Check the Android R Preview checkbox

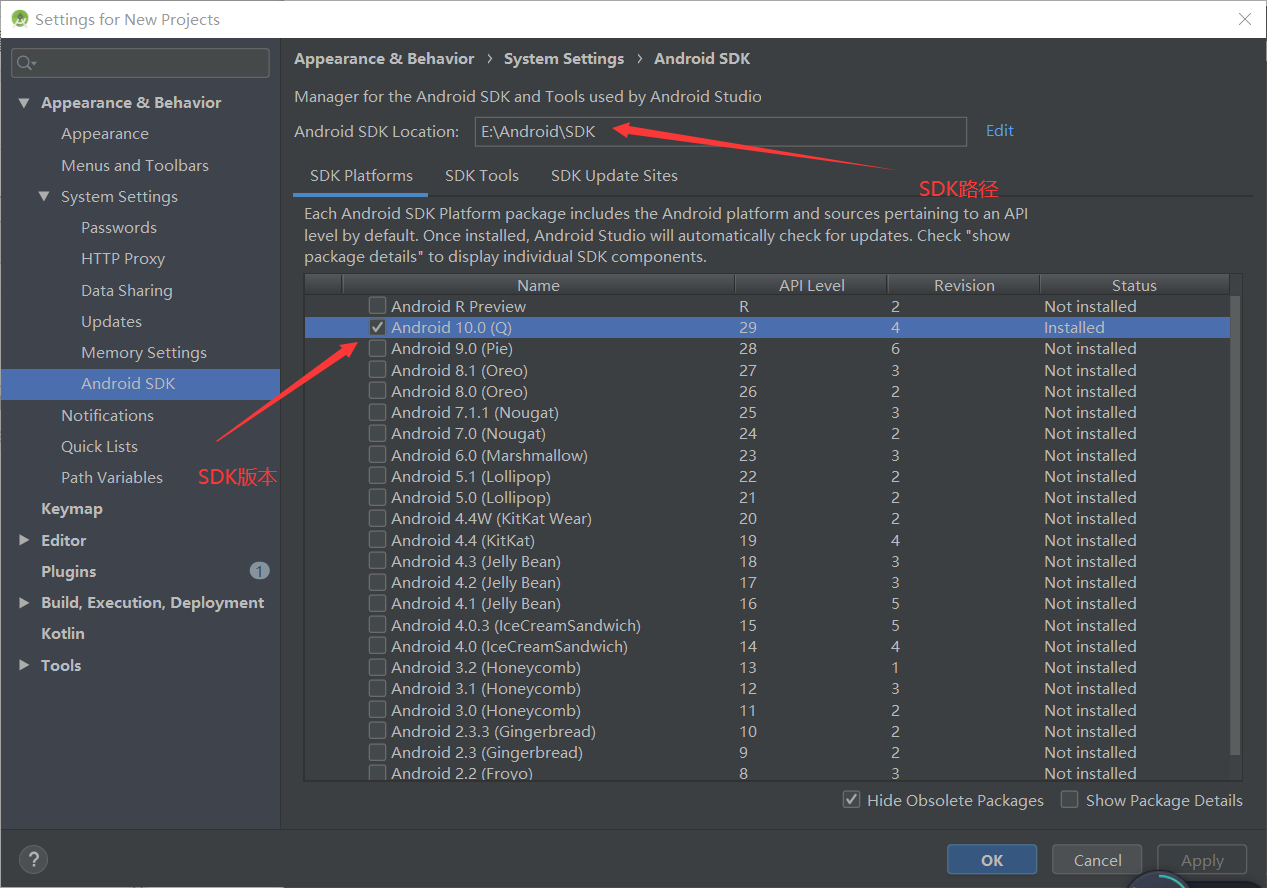coord(377,306)
